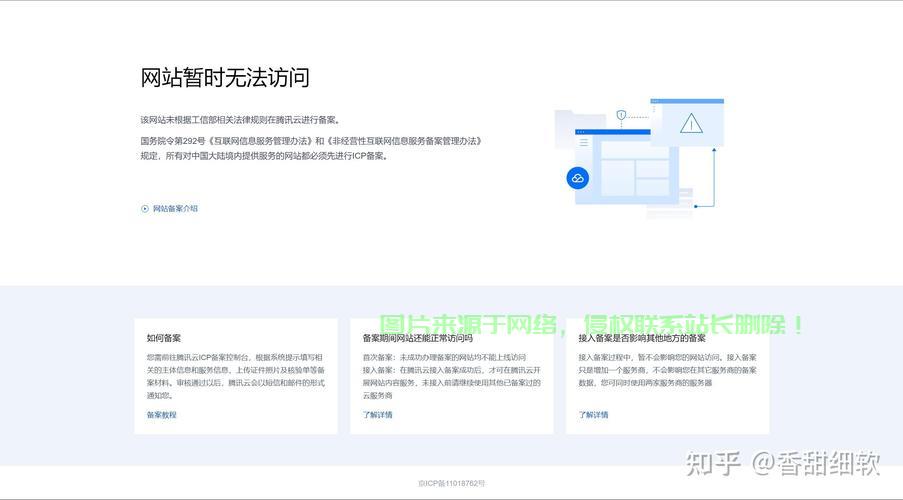This screenshot has width=903, height=500.
Task: Click the gray folder shape in illustration
Action: click(566, 120)
